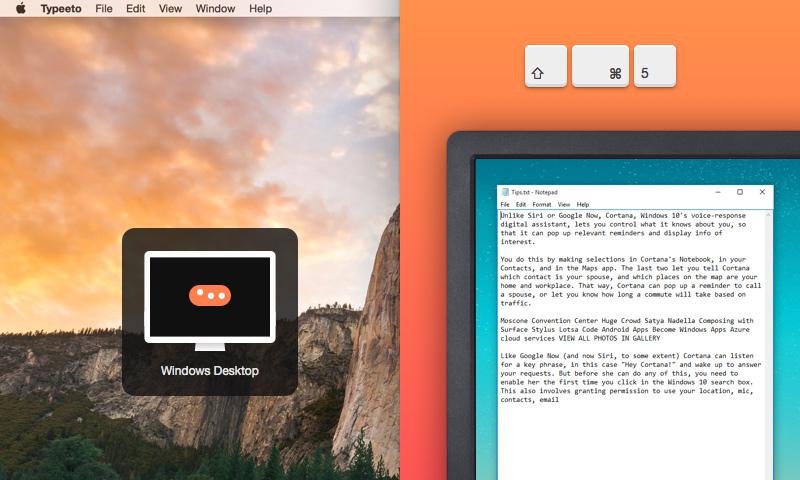Click the line 'cloud services VIEW ALL PHOTOS IN GALLERY'
This screenshot has width=800, height=480.
tap(580, 338)
